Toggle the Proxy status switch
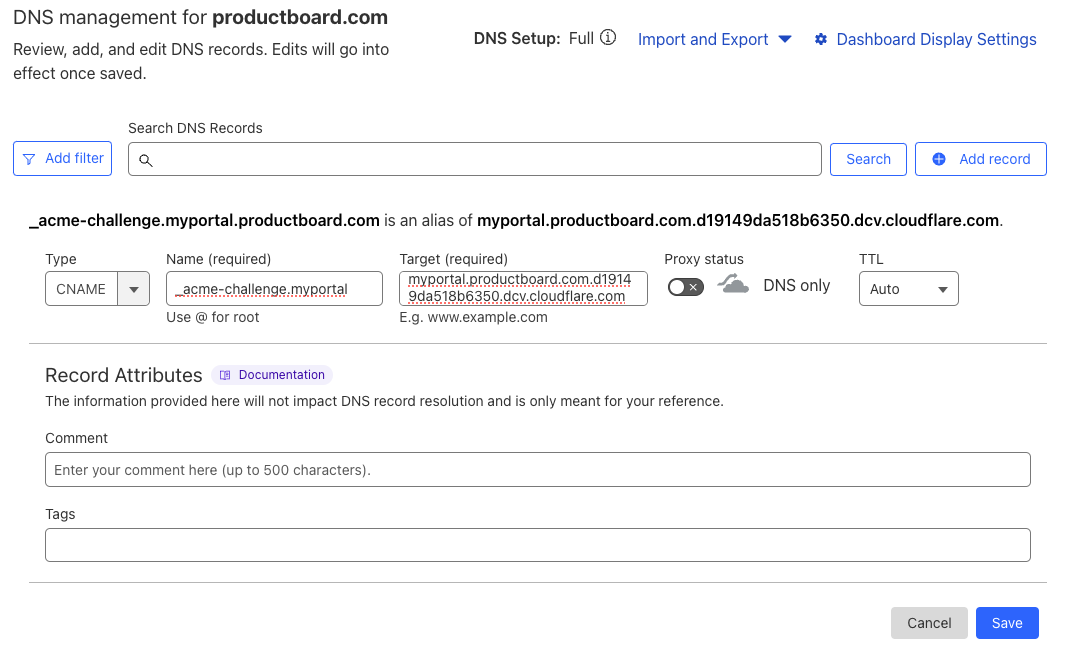 tap(685, 287)
